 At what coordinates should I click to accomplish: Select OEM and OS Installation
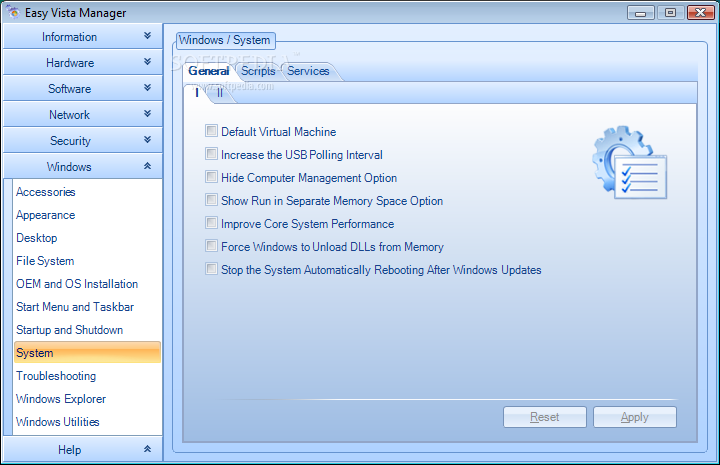pyautogui.click(x=77, y=284)
